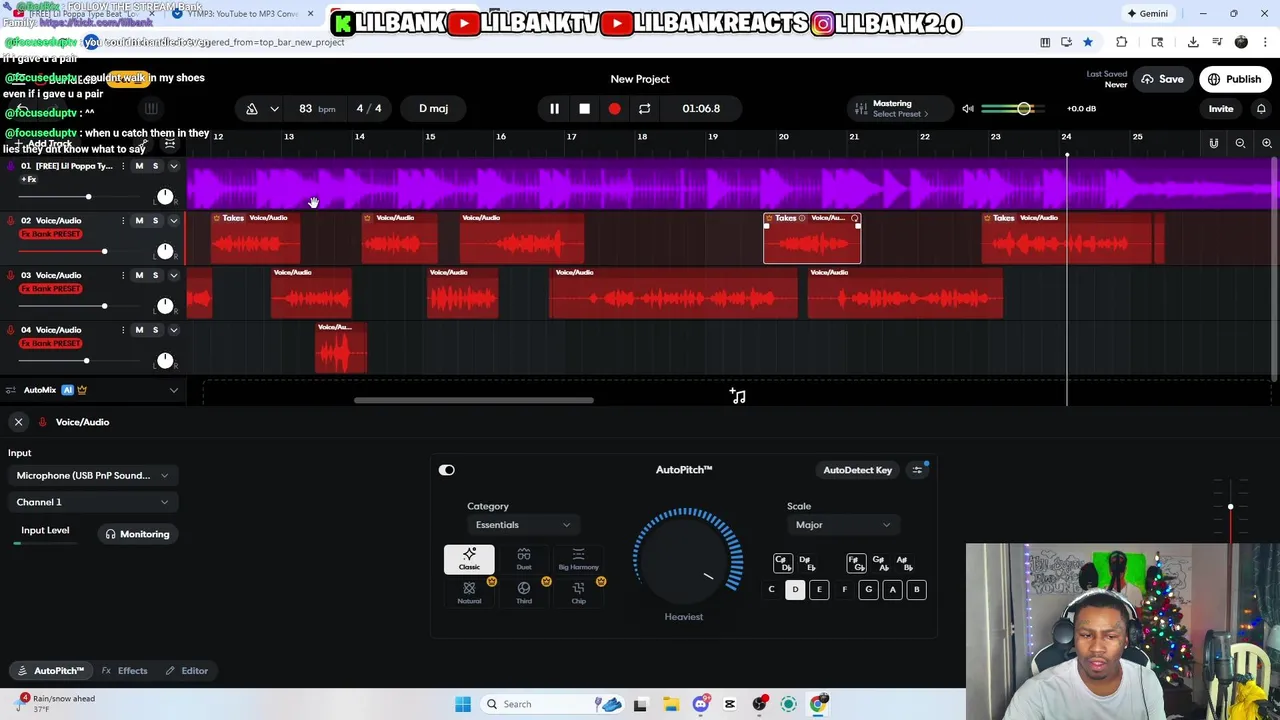This screenshot has width=1280, height=720.
Task: Adjust the master volume slider
Action: pyautogui.click(x=1013, y=108)
